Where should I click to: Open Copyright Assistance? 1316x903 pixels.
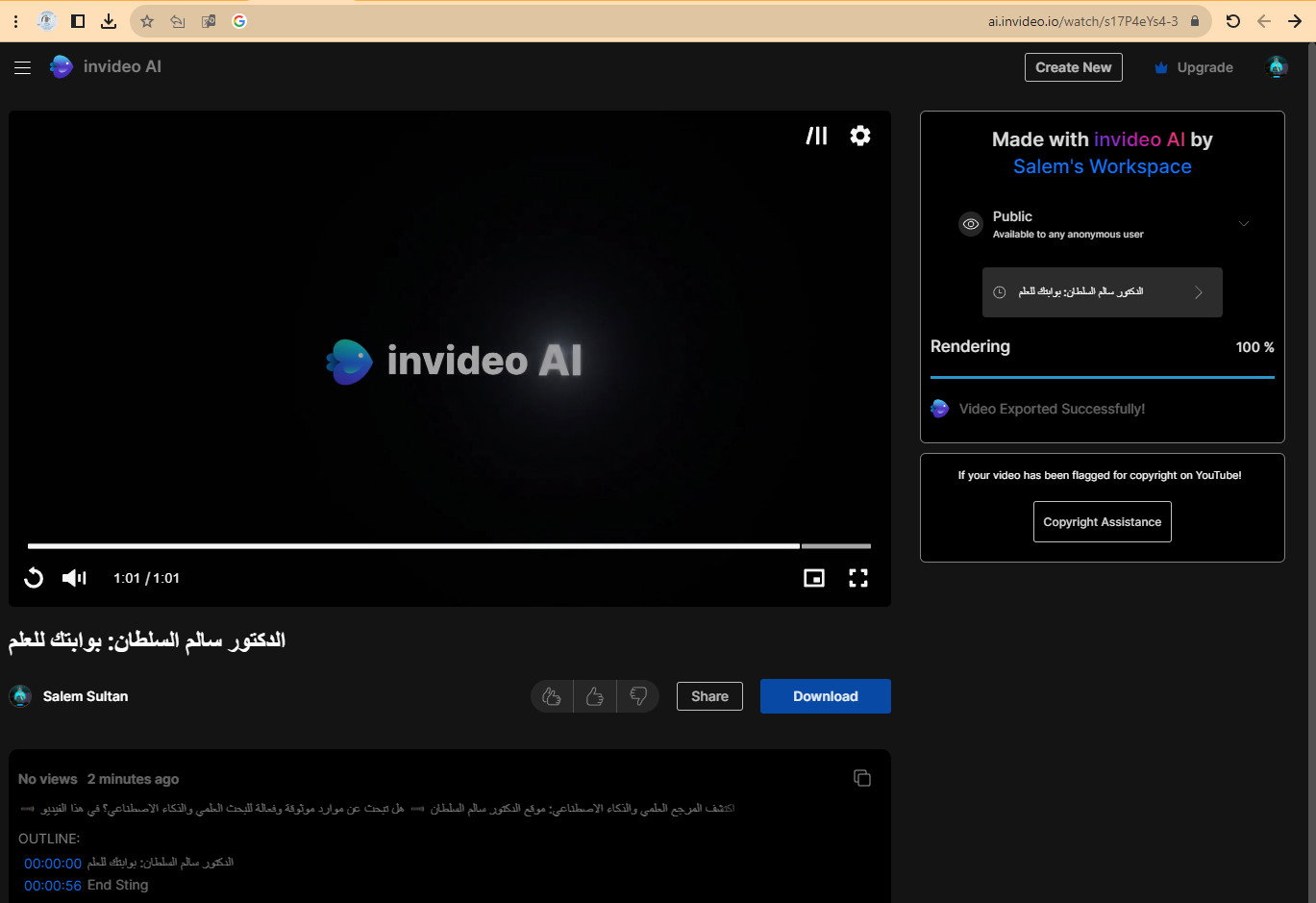click(1102, 522)
